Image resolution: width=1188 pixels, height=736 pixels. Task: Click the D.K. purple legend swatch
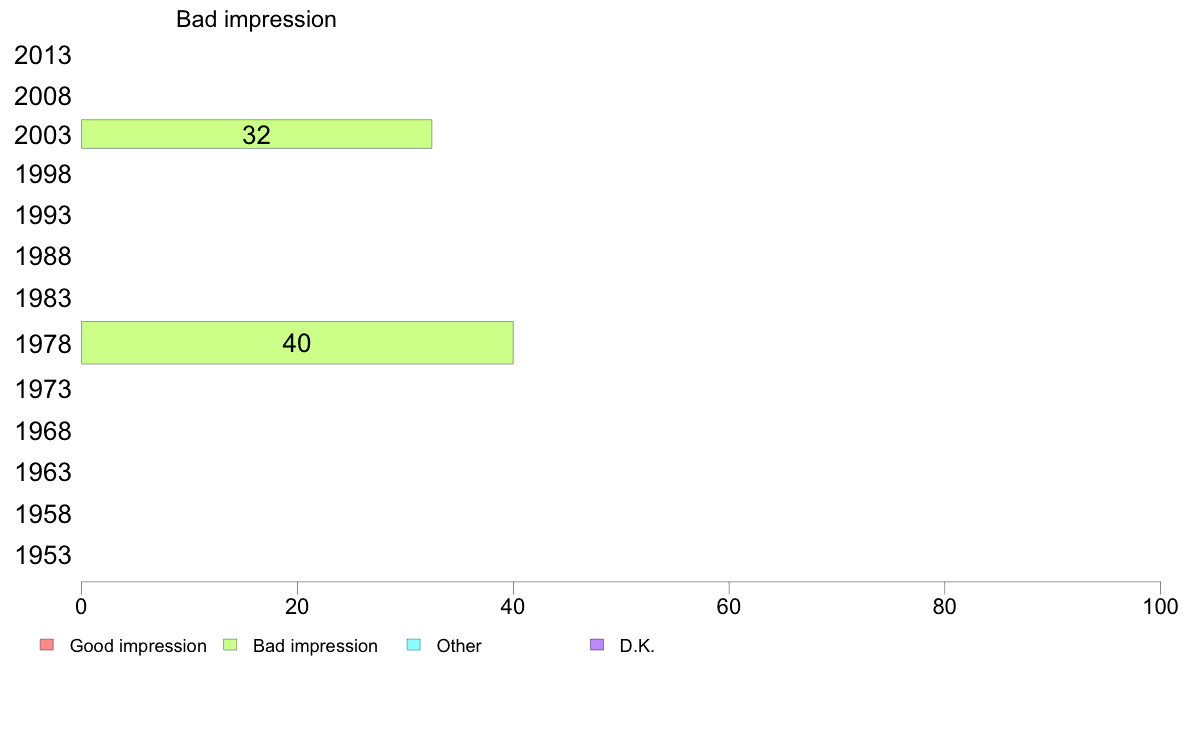597,645
